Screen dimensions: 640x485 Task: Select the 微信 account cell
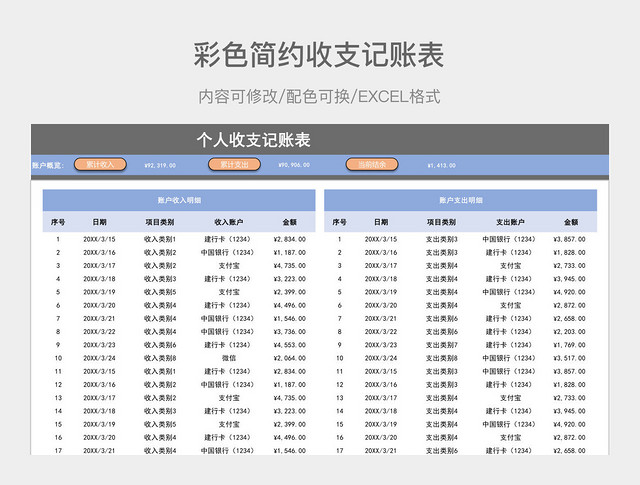coord(229,358)
